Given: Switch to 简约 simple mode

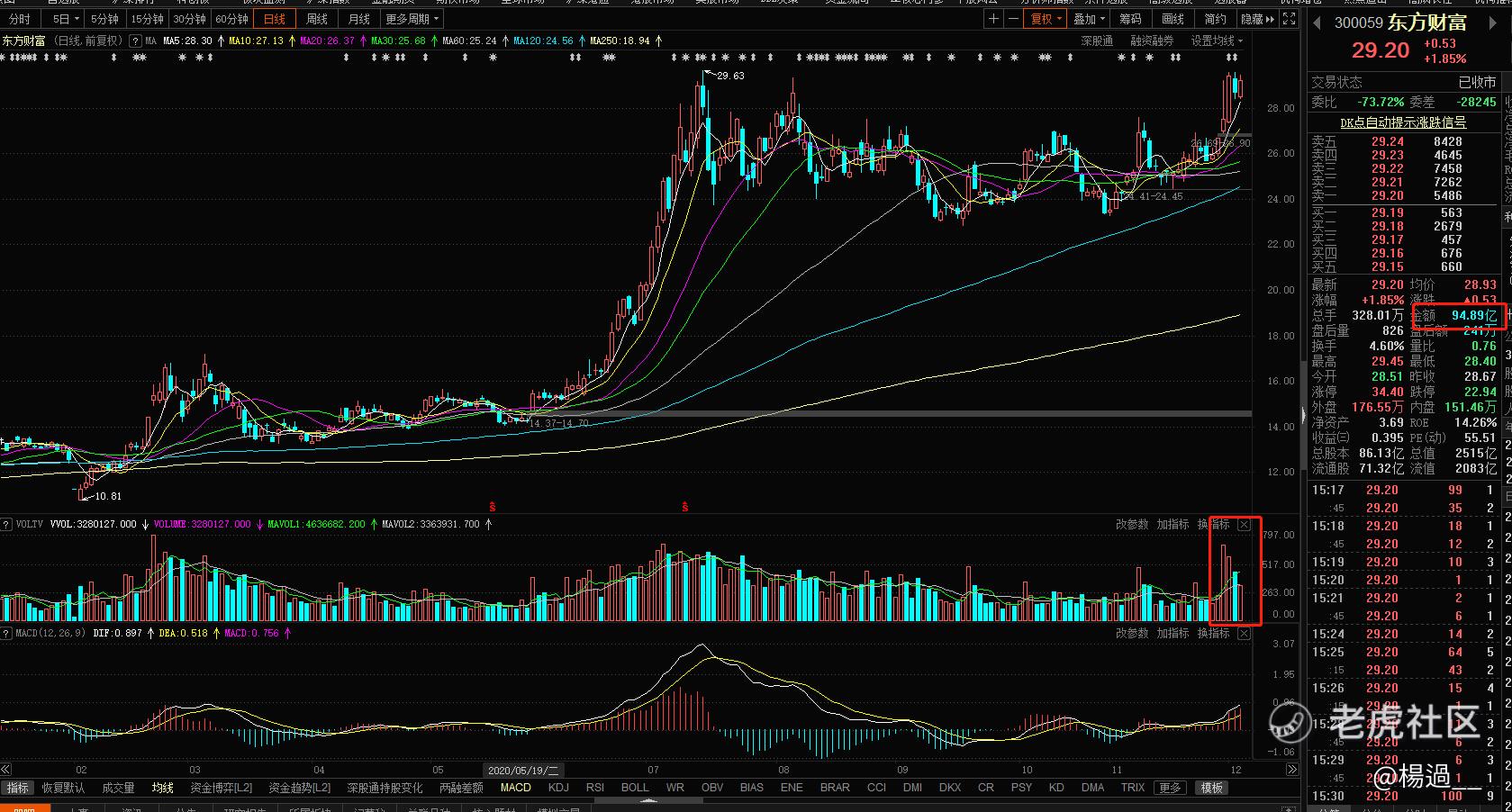Looking at the screenshot, I should (1215, 19).
